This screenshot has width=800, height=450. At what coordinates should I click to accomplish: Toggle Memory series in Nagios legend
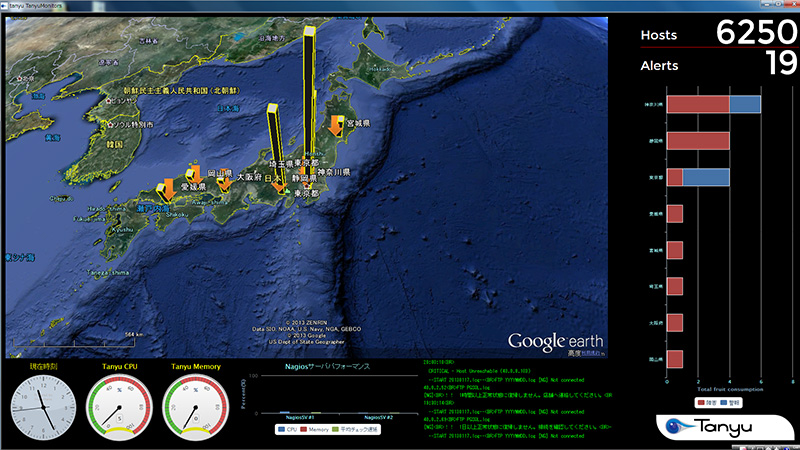tap(315, 430)
